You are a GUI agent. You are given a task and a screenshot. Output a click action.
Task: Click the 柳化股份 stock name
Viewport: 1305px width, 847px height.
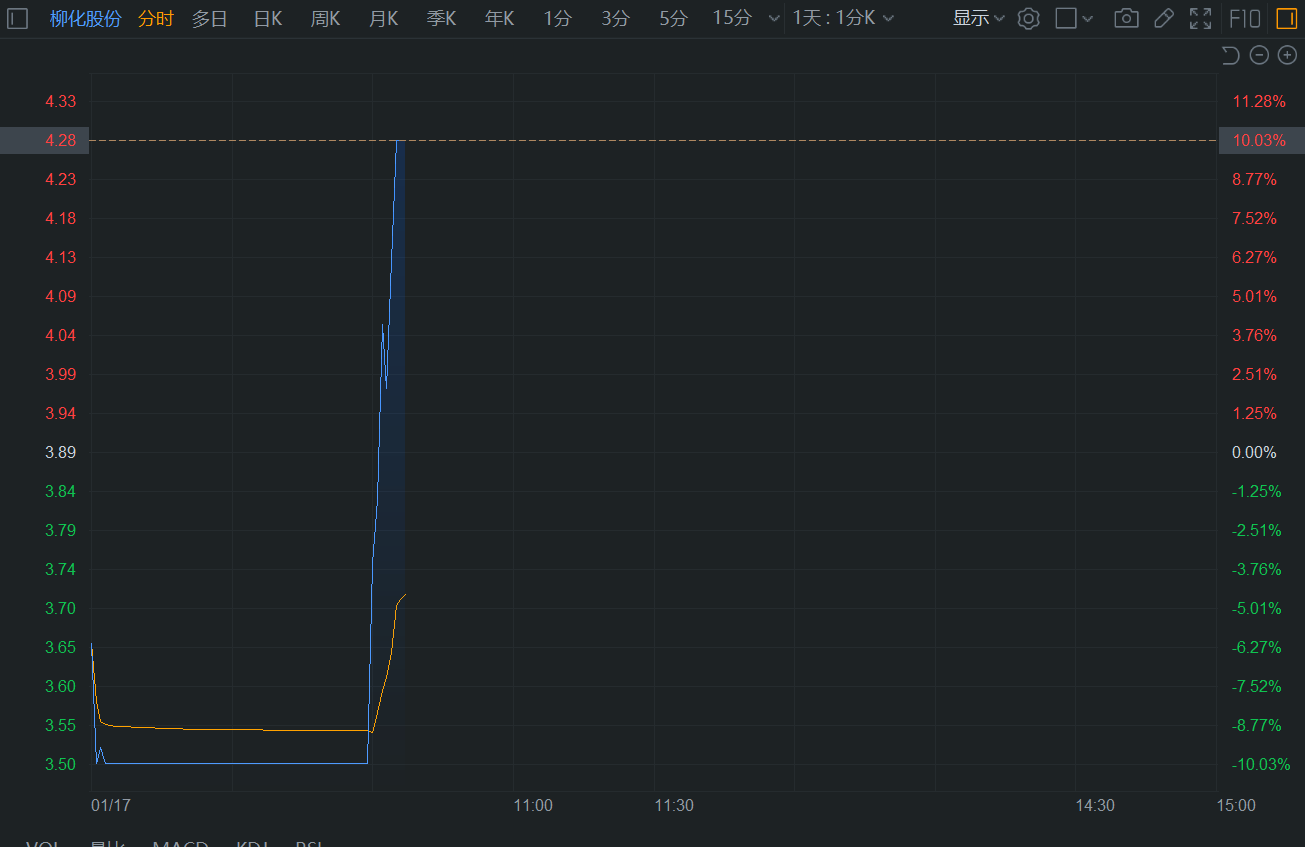click(x=85, y=18)
